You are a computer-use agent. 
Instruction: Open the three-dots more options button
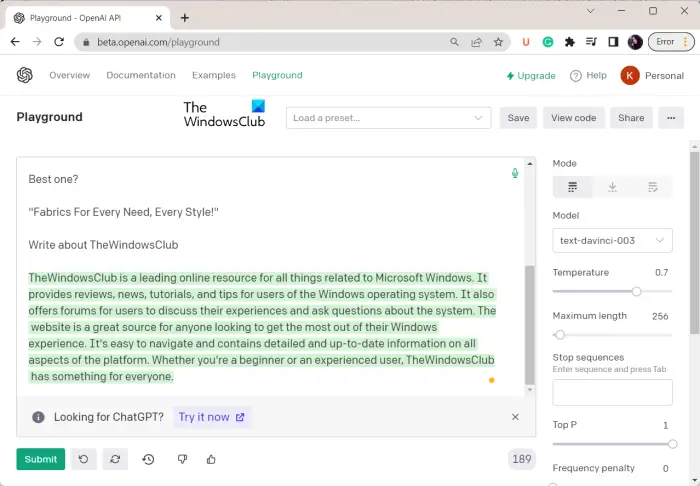point(671,118)
